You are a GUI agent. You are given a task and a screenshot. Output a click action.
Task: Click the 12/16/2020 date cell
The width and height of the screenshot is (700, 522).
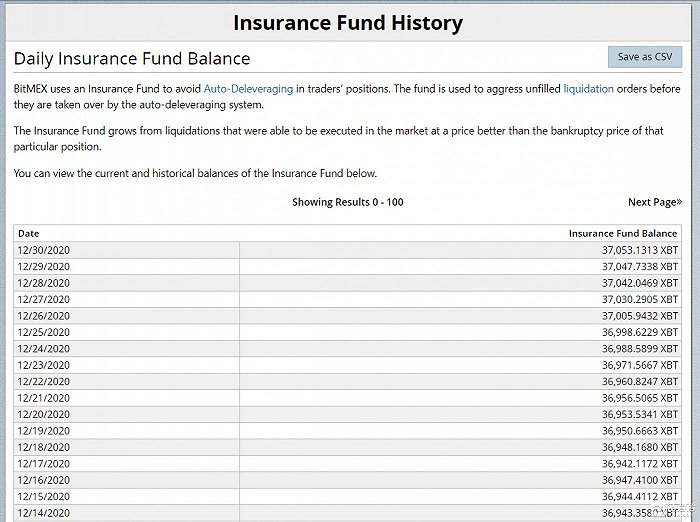pyautogui.click(x=43, y=479)
